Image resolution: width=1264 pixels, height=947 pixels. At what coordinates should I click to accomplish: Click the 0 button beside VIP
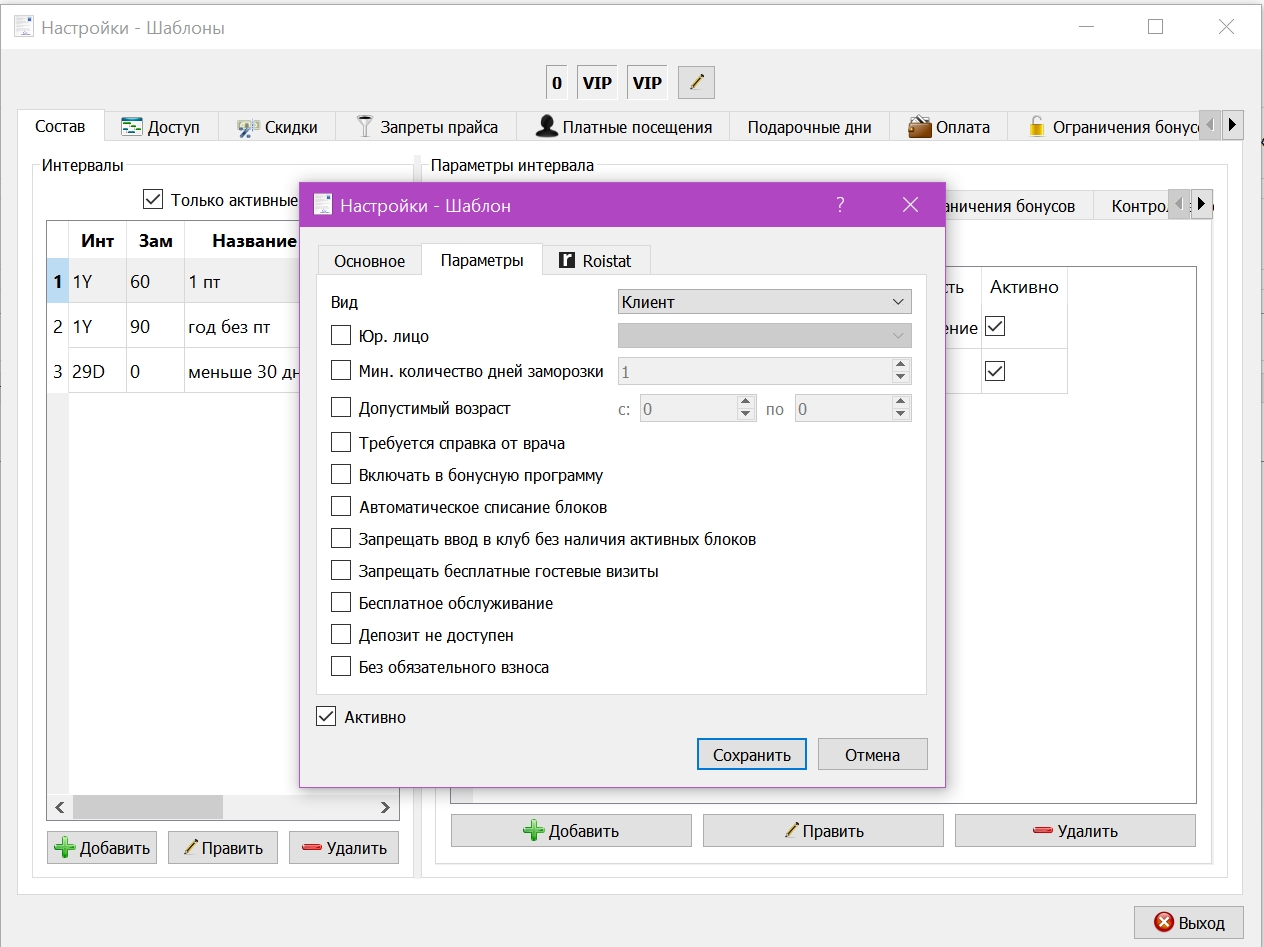point(557,83)
